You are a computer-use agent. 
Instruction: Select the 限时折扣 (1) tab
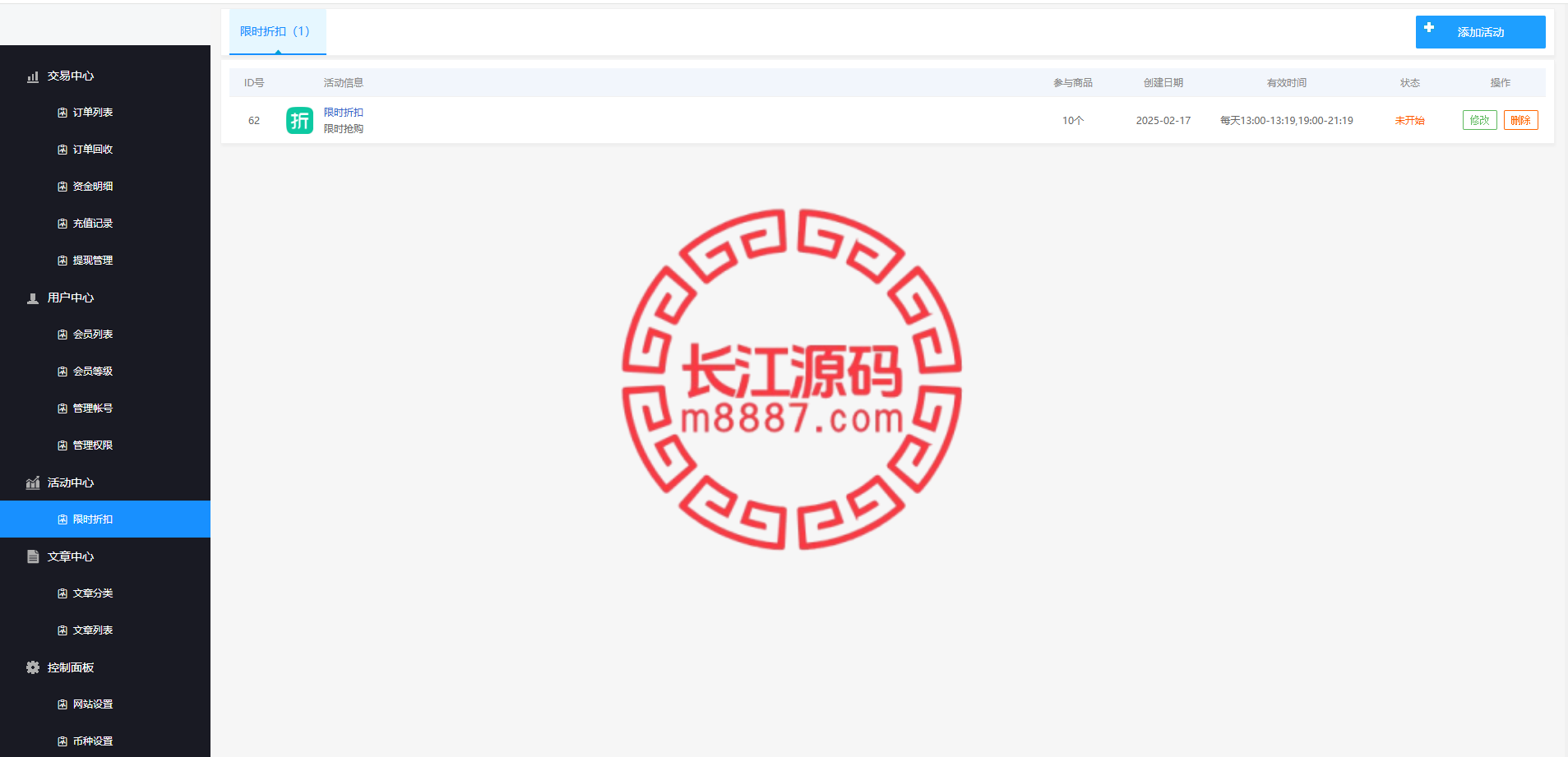tap(277, 32)
